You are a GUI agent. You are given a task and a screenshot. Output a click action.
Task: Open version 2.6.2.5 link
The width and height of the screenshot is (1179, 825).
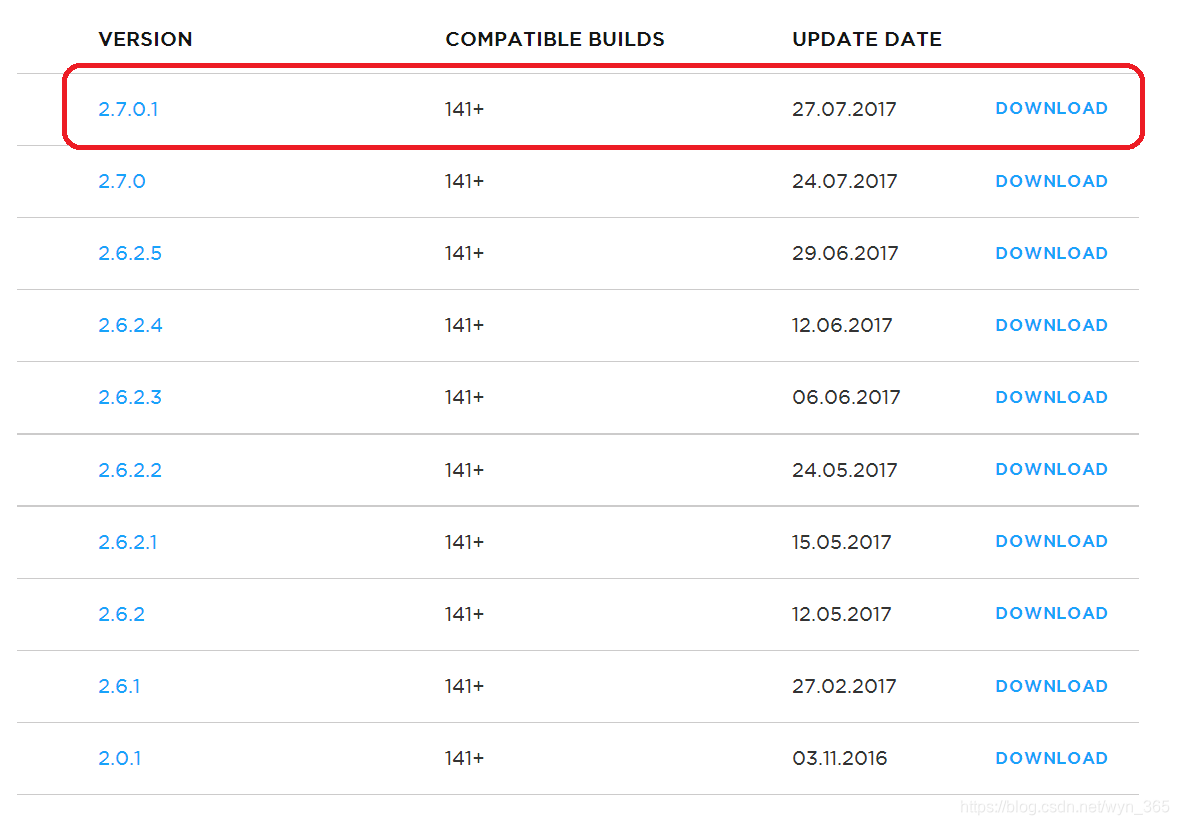[130, 253]
